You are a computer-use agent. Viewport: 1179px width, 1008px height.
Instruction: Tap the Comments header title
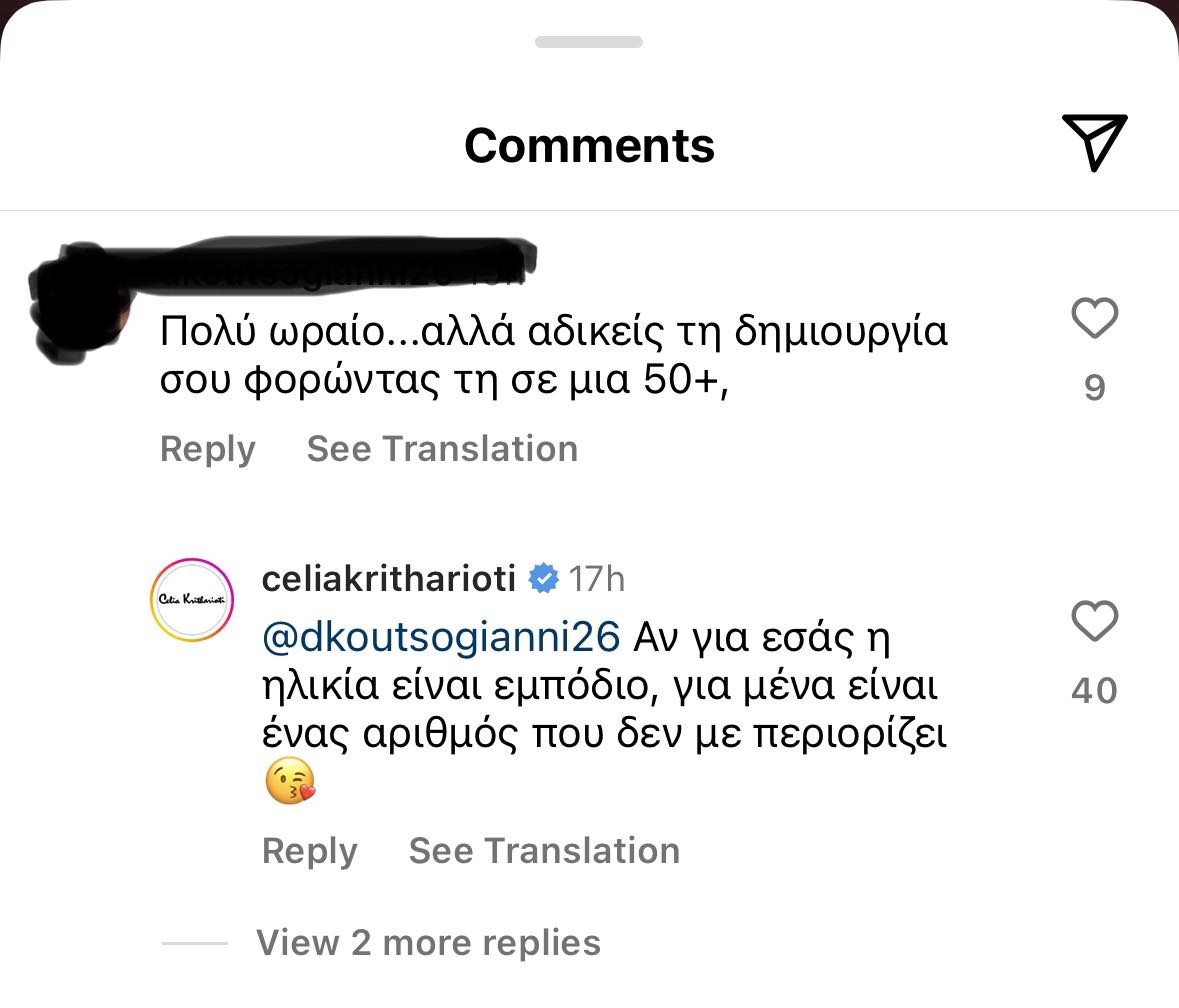click(589, 145)
